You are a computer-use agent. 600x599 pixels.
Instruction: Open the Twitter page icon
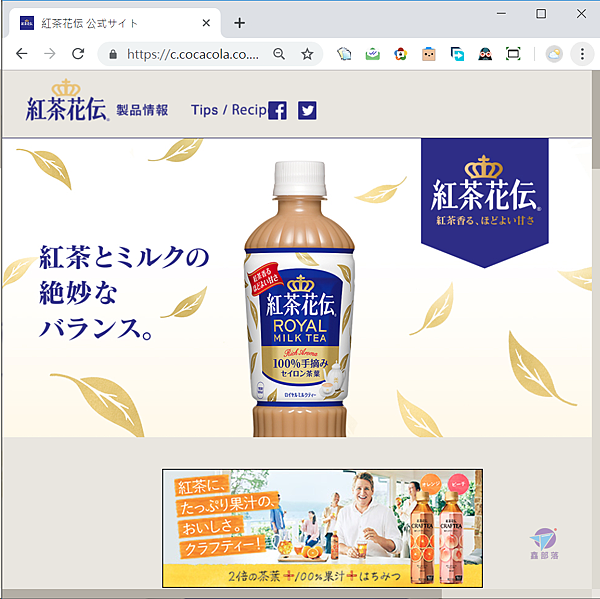tap(307, 111)
